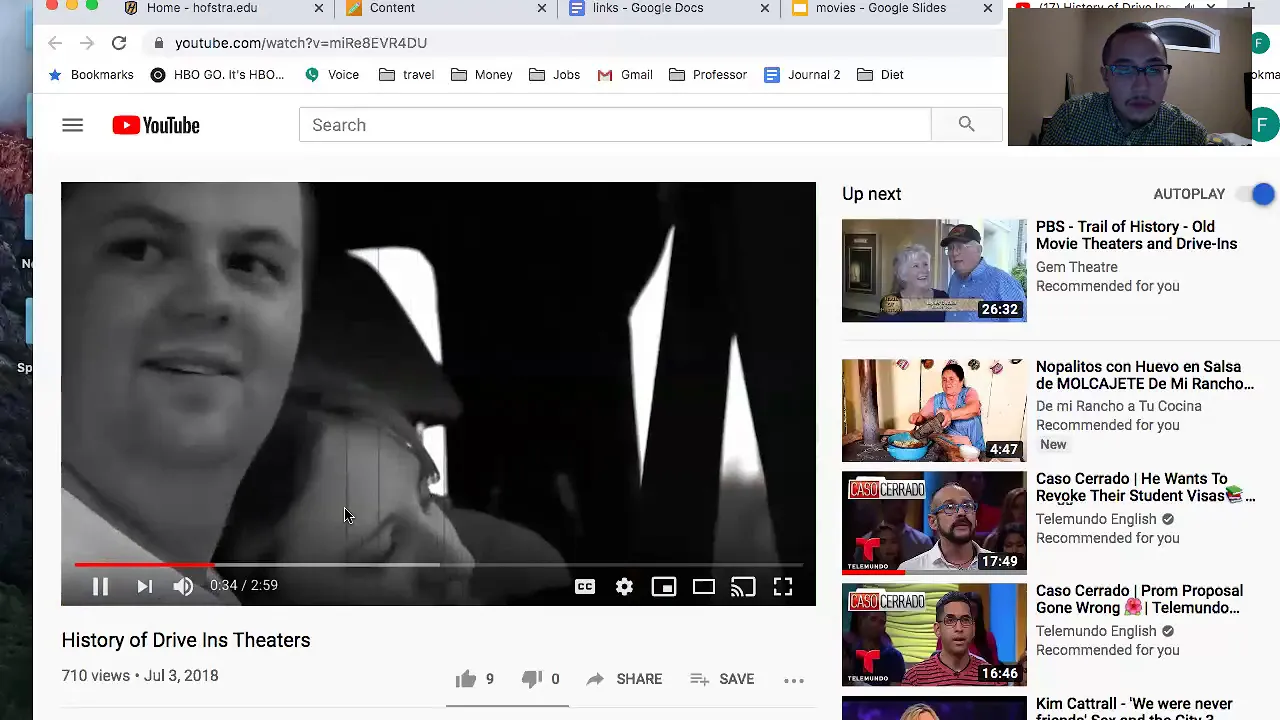Switch to movies - Google Slides tab
The height and width of the screenshot is (720, 1280).
(x=880, y=8)
